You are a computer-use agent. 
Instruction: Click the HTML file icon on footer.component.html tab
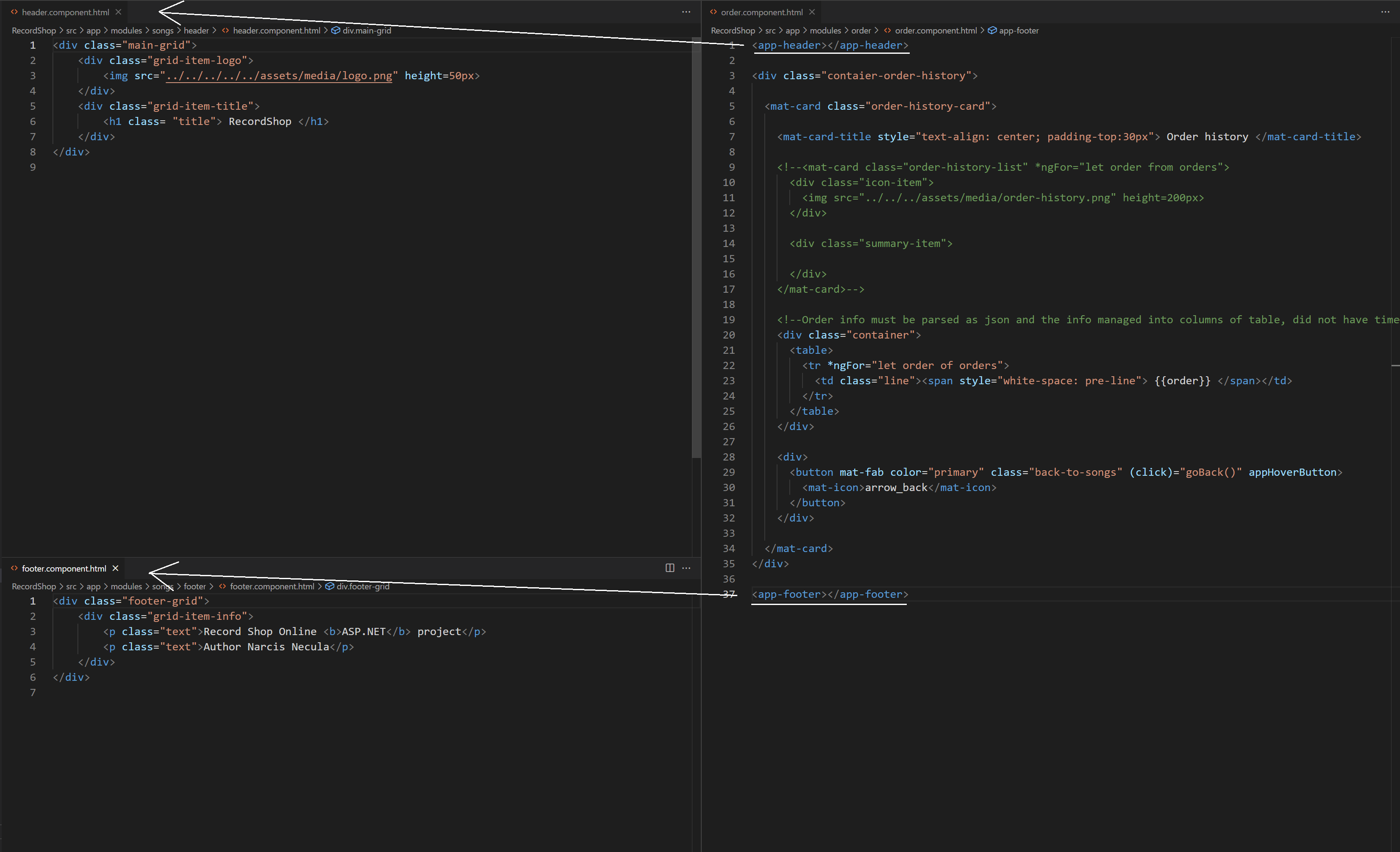point(14,568)
